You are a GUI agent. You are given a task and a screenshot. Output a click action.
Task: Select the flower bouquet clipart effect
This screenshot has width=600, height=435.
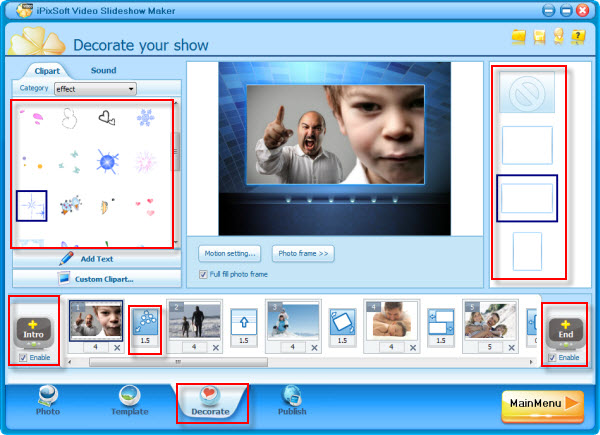tap(70, 205)
